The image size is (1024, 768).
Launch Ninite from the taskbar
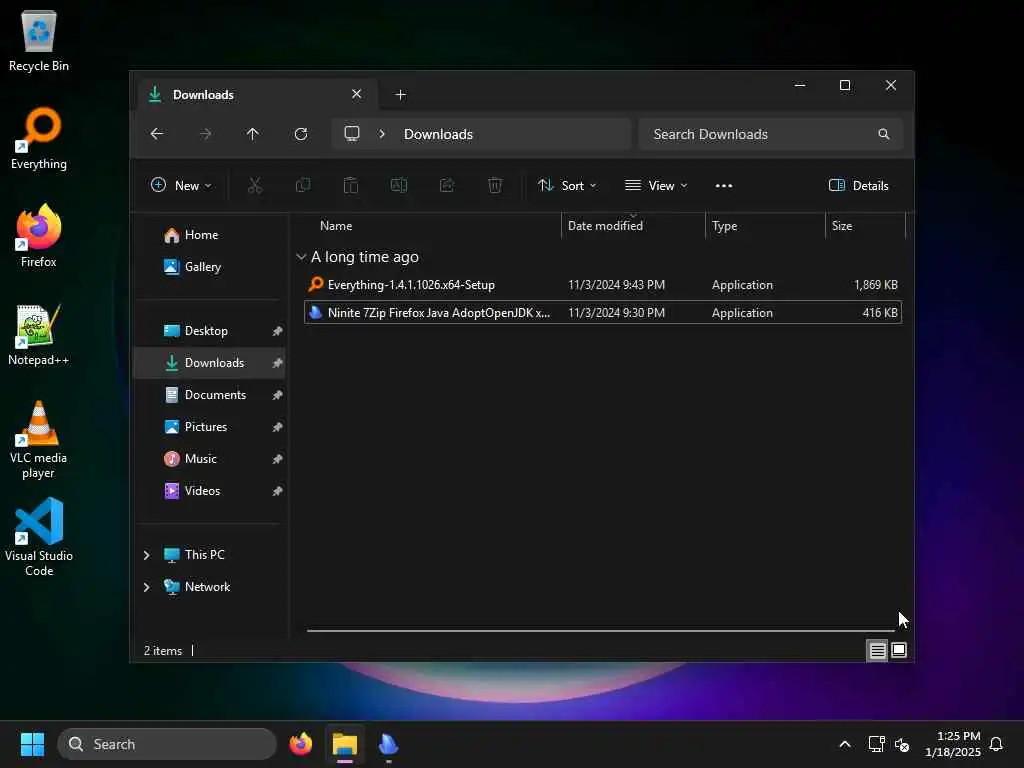click(x=389, y=744)
